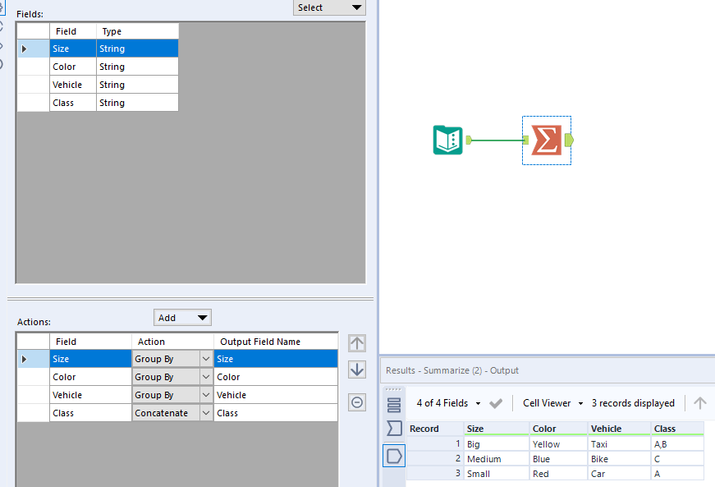Select the Bike cell in Results

(x=619, y=459)
